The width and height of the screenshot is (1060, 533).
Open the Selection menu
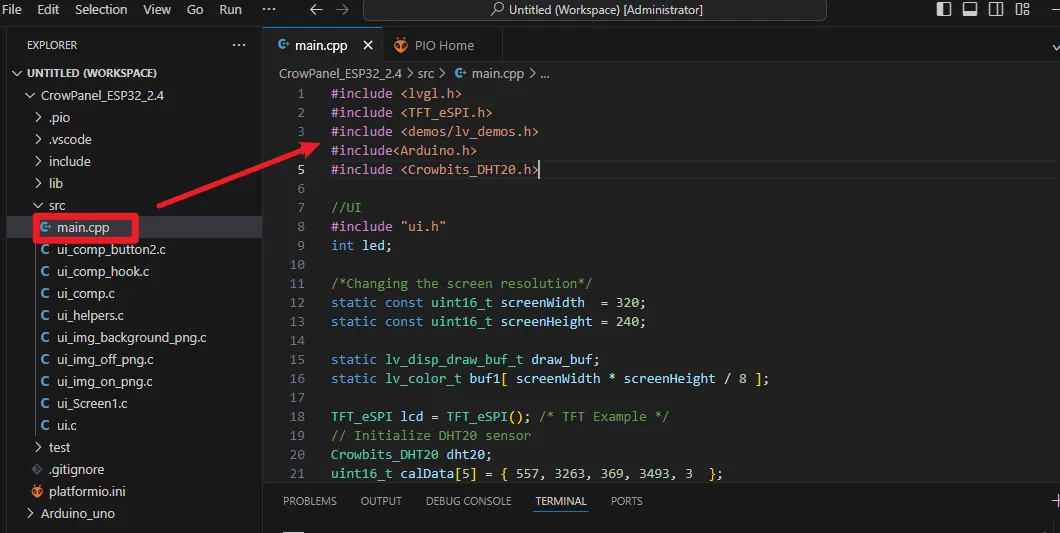(x=101, y=10)
